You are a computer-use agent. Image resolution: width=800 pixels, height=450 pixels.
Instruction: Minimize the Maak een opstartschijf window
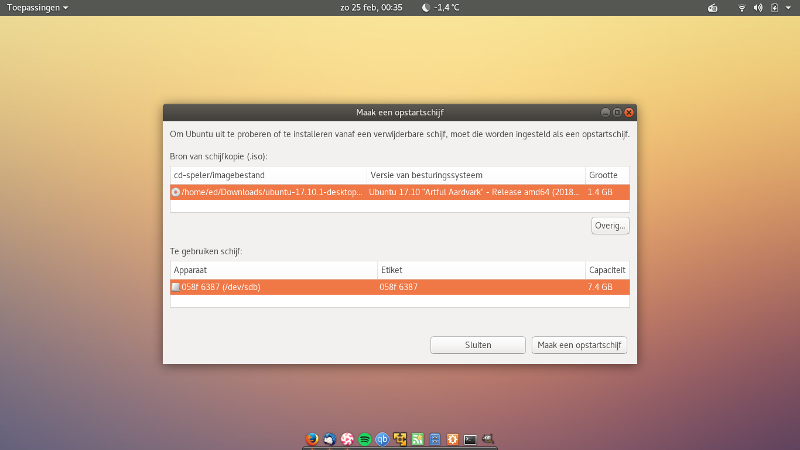click(605, 112)
